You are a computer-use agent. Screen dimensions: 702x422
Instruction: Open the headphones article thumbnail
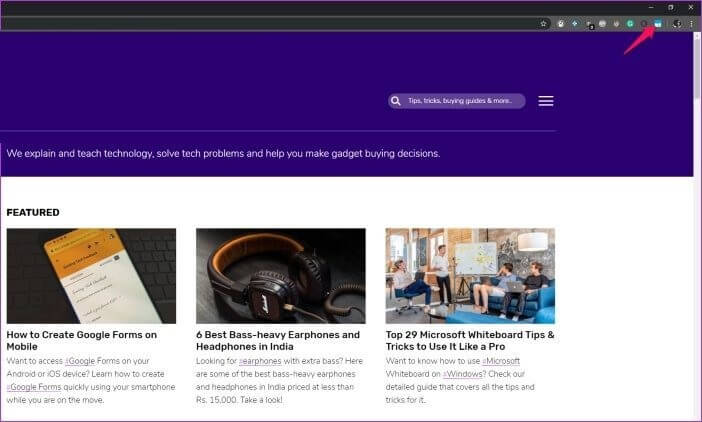(281, 276)
